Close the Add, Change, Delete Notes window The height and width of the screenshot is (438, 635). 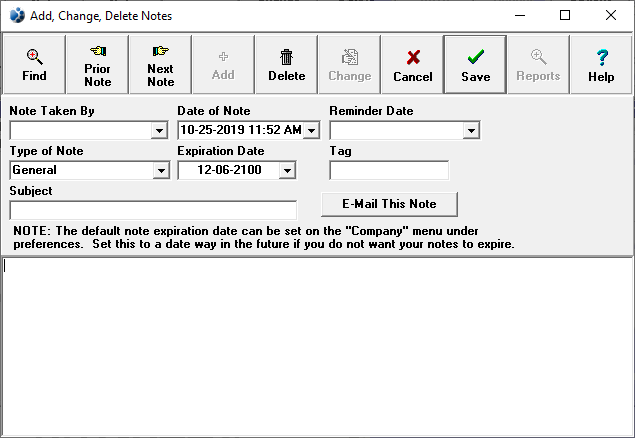click(611, 16)
